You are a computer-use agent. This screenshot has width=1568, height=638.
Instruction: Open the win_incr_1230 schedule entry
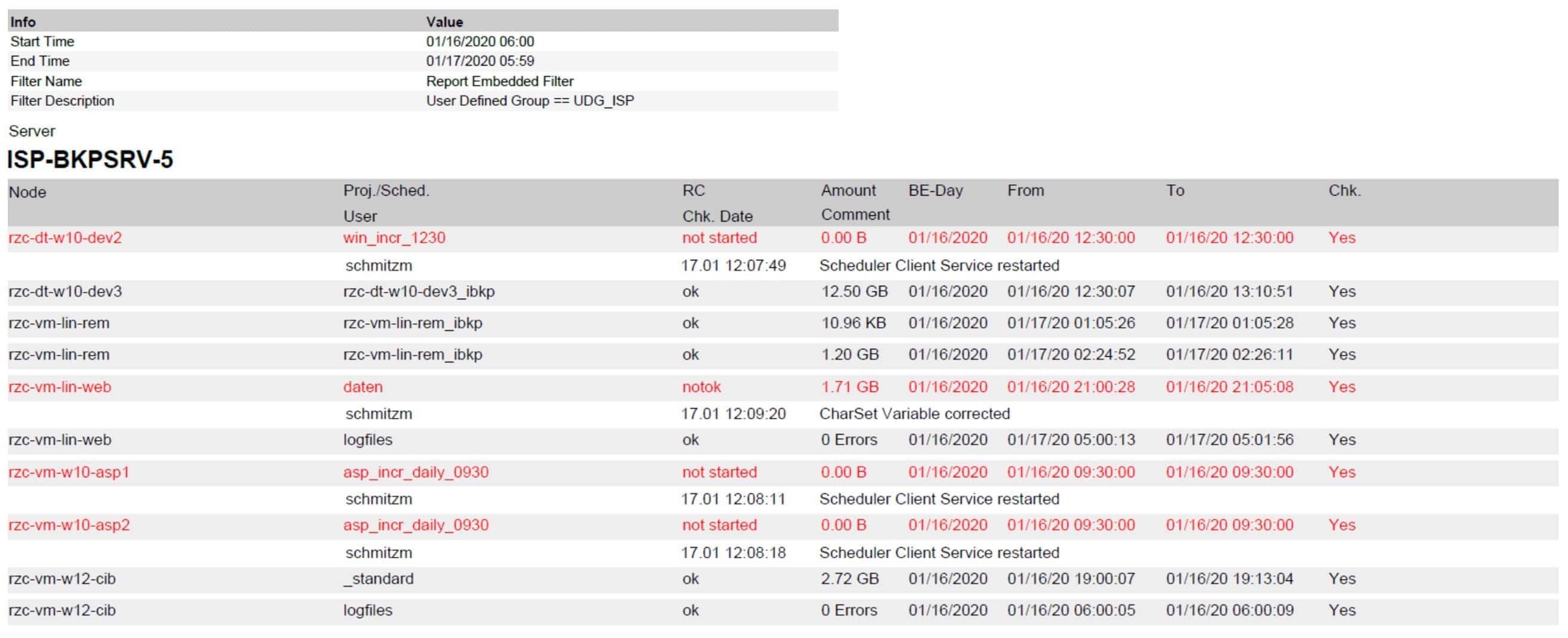394,238
